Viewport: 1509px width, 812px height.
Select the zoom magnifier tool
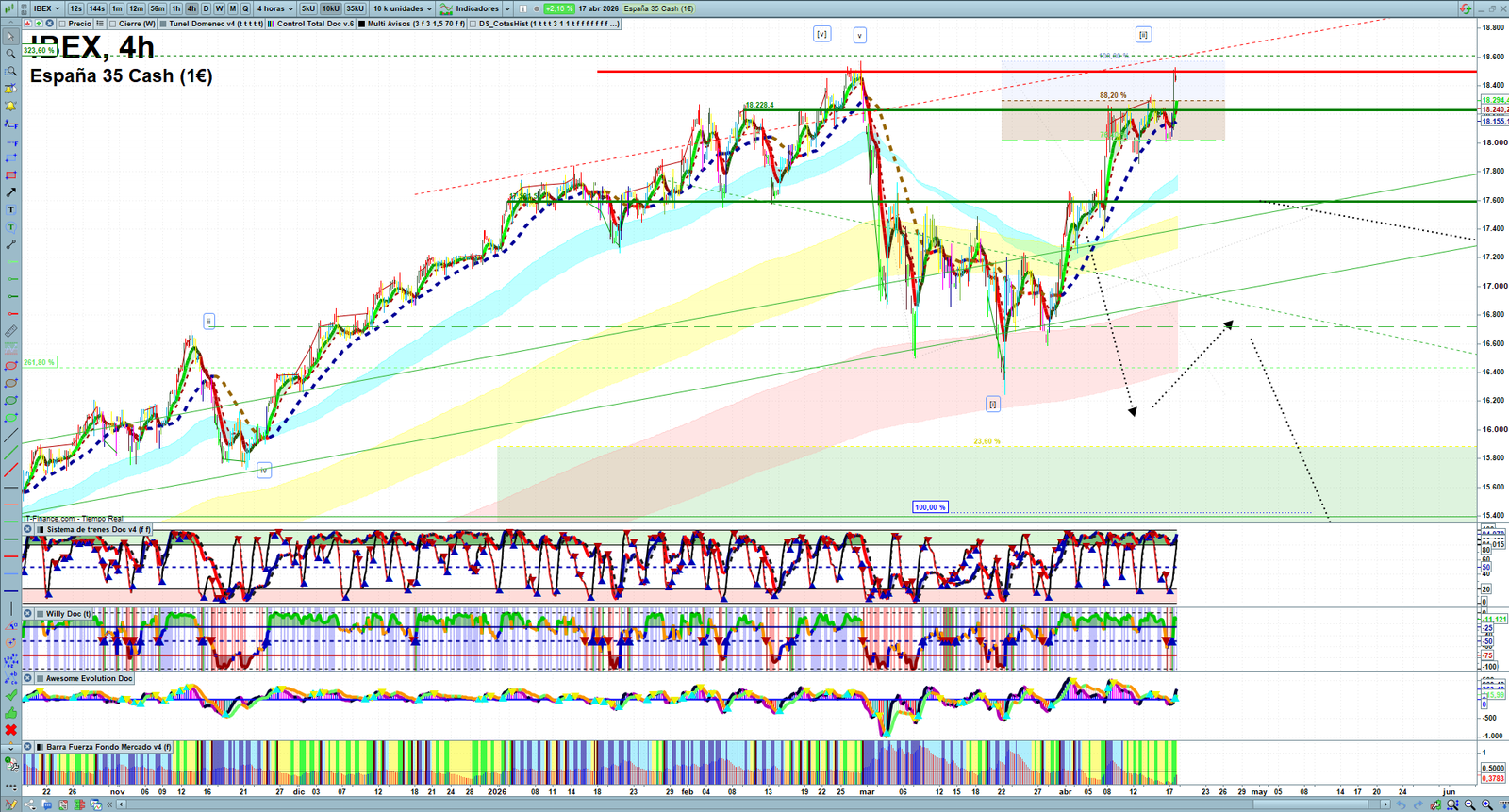(11, 54)
